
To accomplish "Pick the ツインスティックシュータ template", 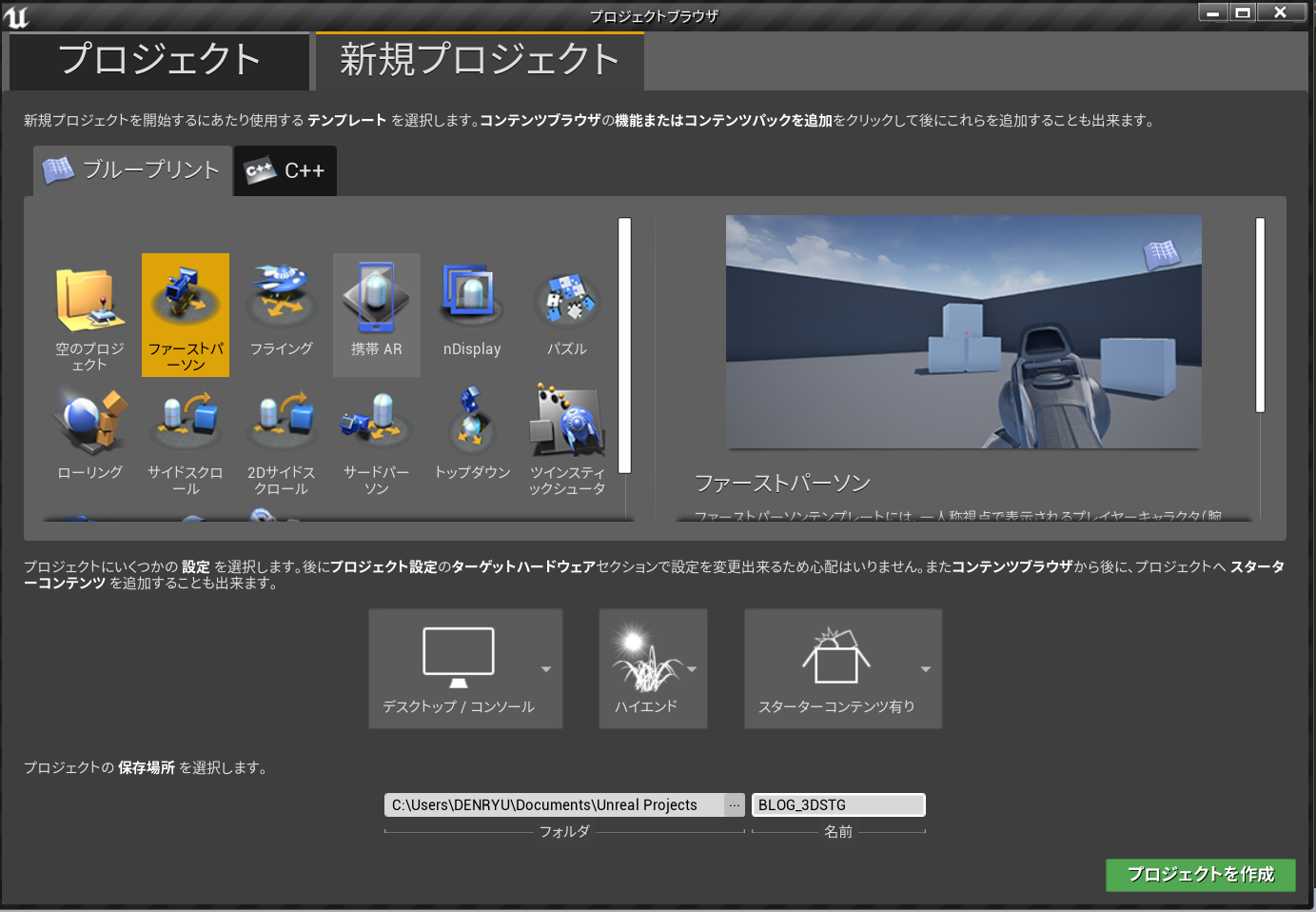I will [x=567, y=439].
